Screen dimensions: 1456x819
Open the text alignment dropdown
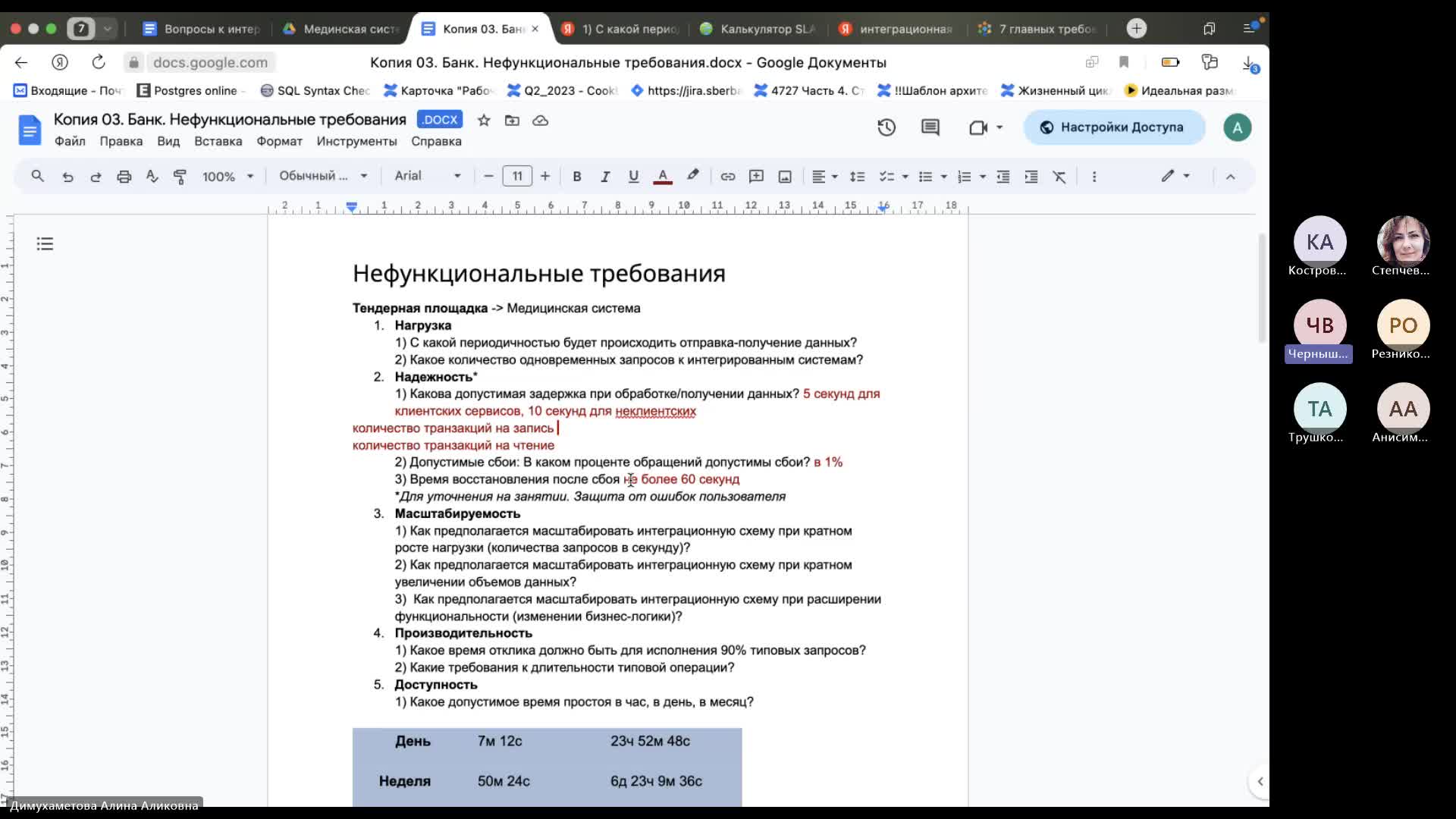pyautogui.click(x=824, y=177)
